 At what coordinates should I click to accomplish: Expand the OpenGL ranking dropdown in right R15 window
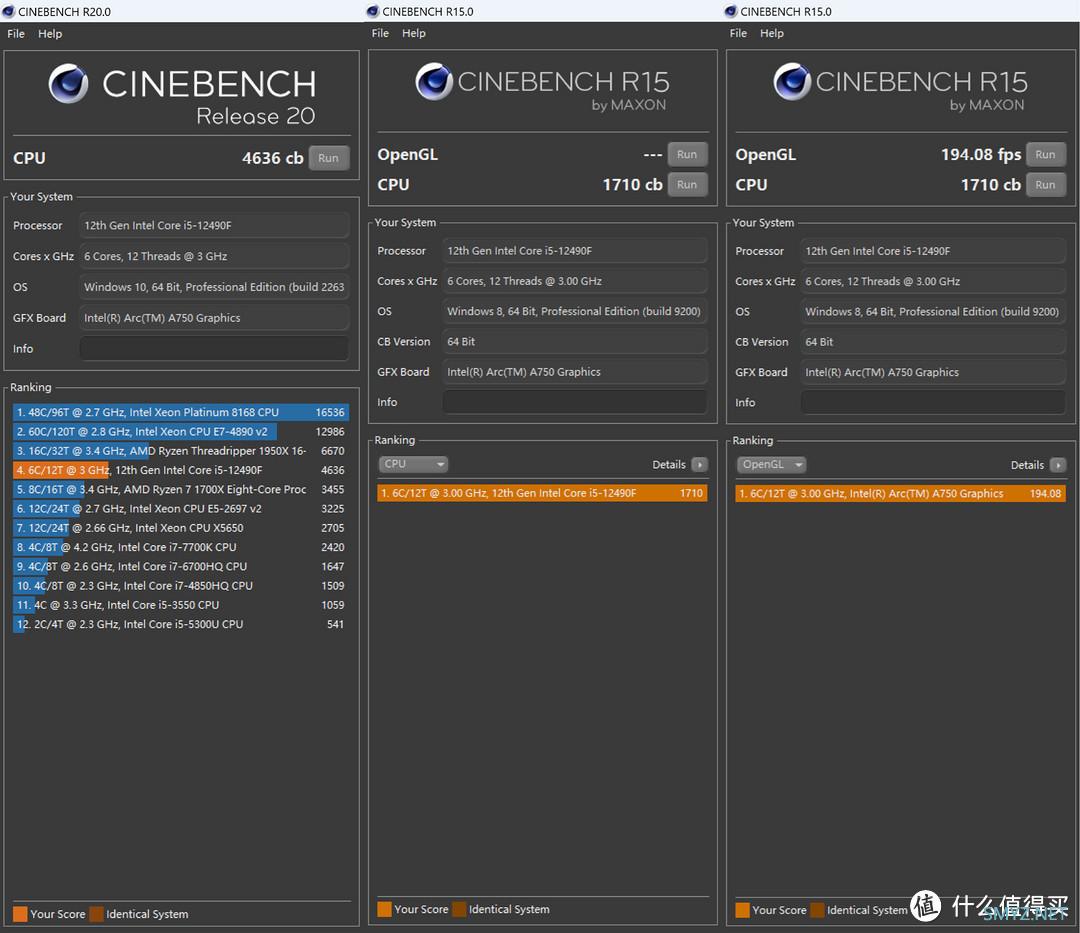pyautogui.click(x=771, y=465)
